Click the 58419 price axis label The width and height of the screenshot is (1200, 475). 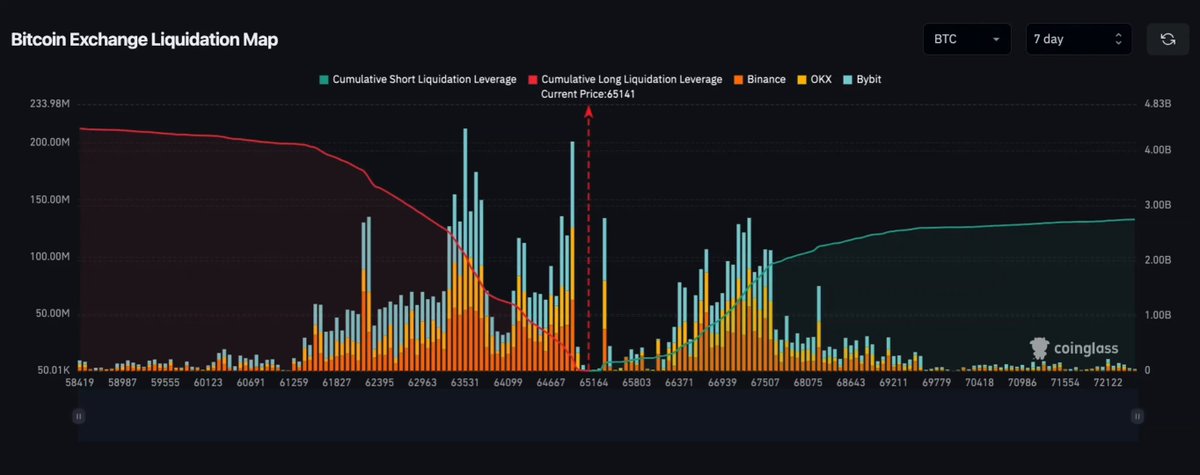pyautogui.click(x=78, y=383)
